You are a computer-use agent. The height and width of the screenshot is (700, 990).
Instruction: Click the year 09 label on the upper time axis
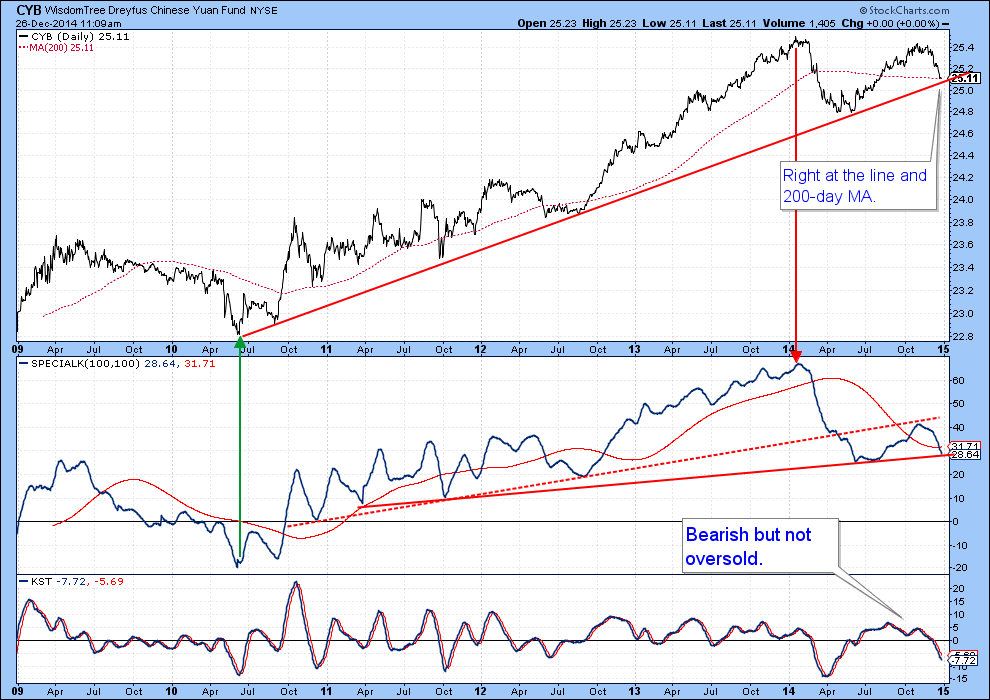[x=18, y=349]
